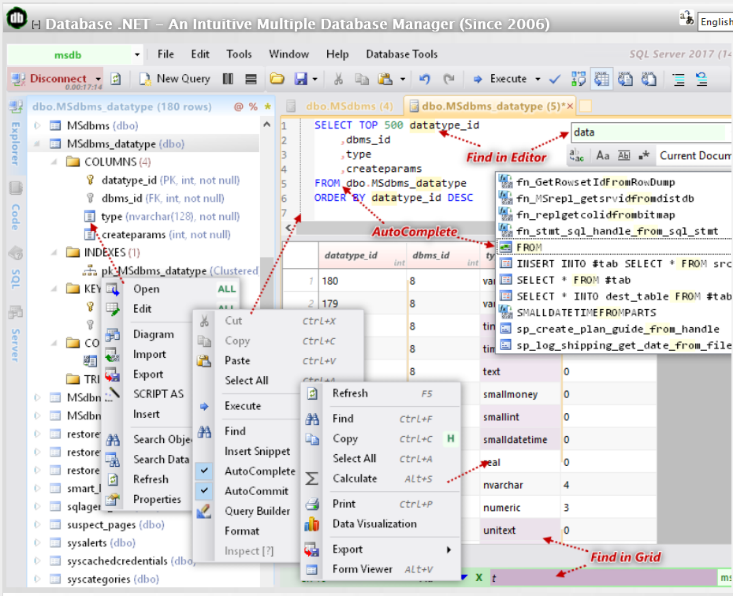Click the Find in Grid filter field
The width and height of the screenshot is (733, 596).
coord(602,578)
